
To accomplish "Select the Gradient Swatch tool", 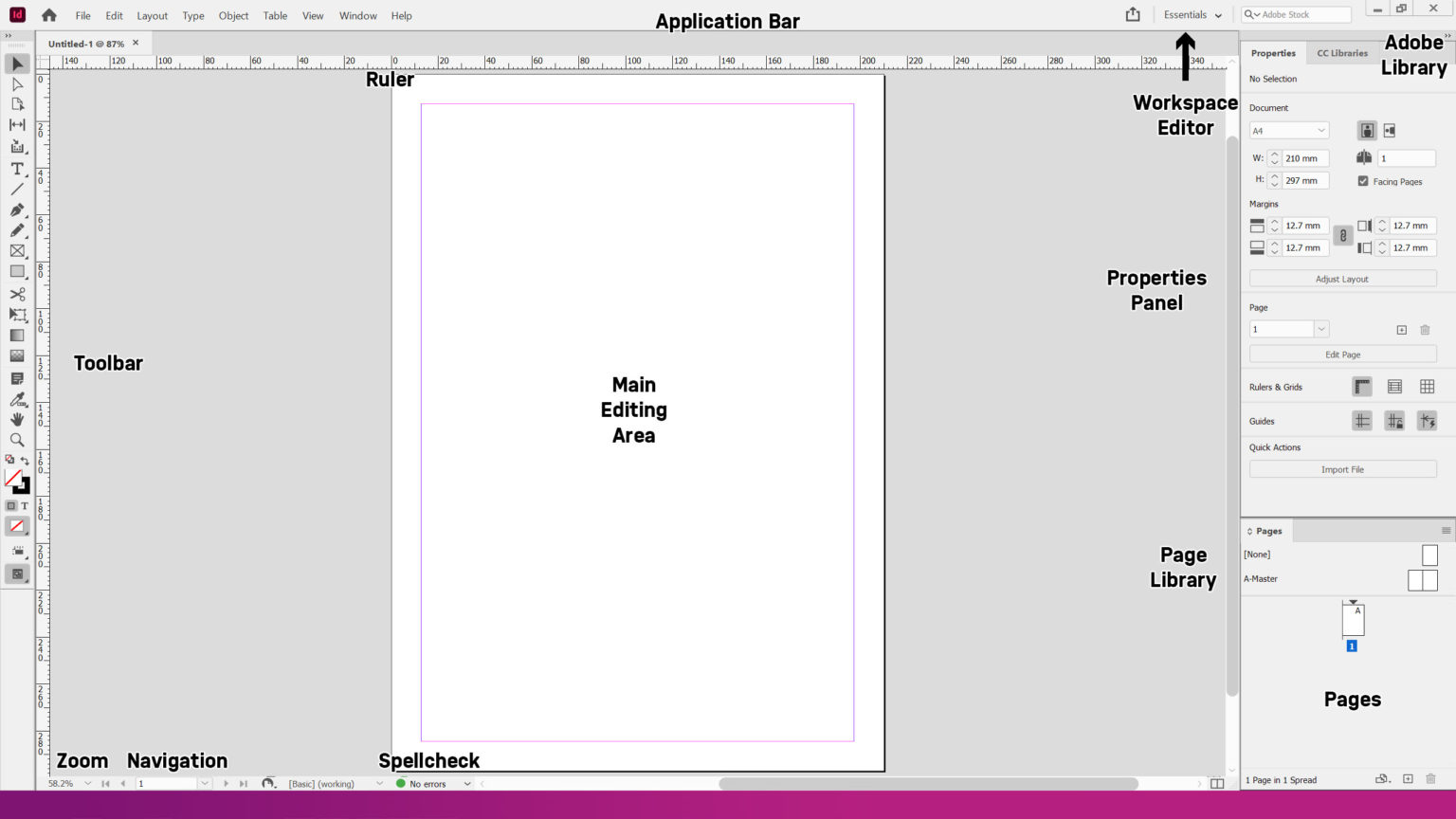I will click(16, 335).
